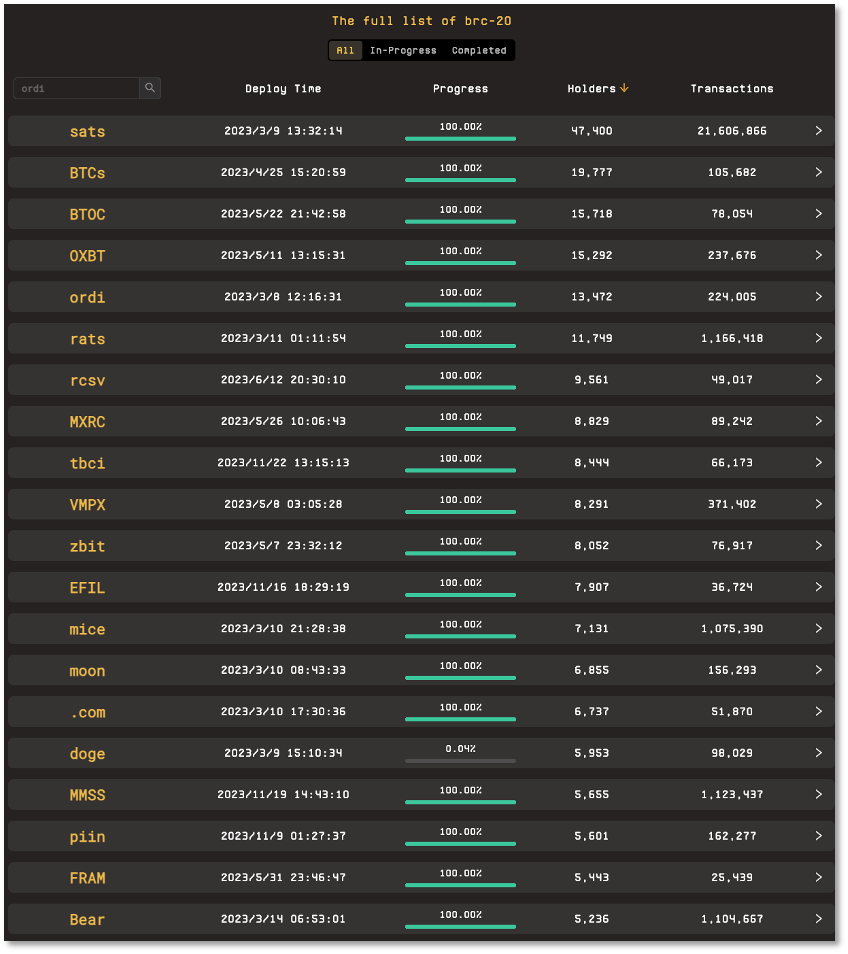848x954 pixels.
Task: Expand the moon row chevron
Action: pos(818,670)
